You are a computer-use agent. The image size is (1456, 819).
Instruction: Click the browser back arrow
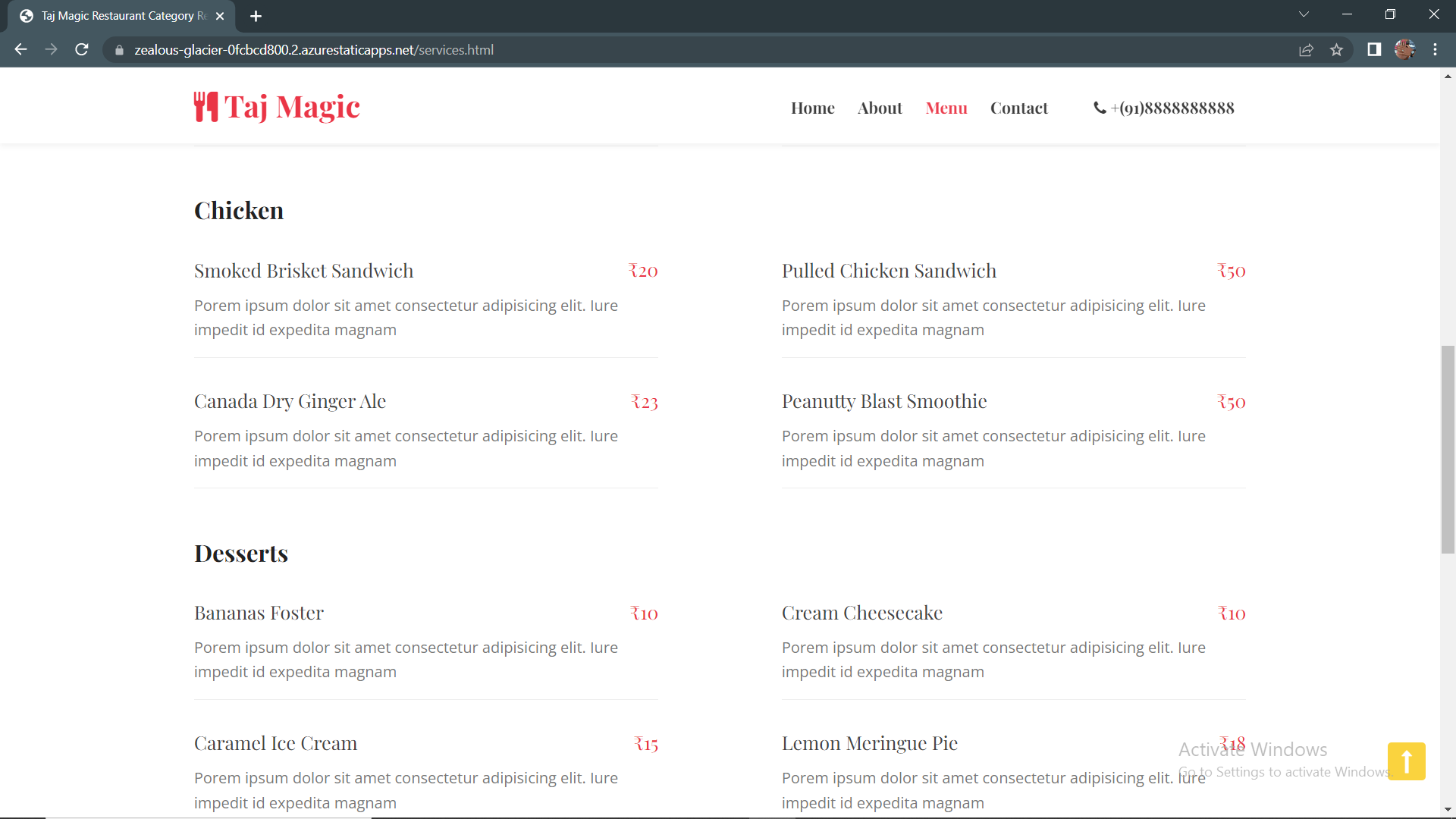[x=20, y=49]
